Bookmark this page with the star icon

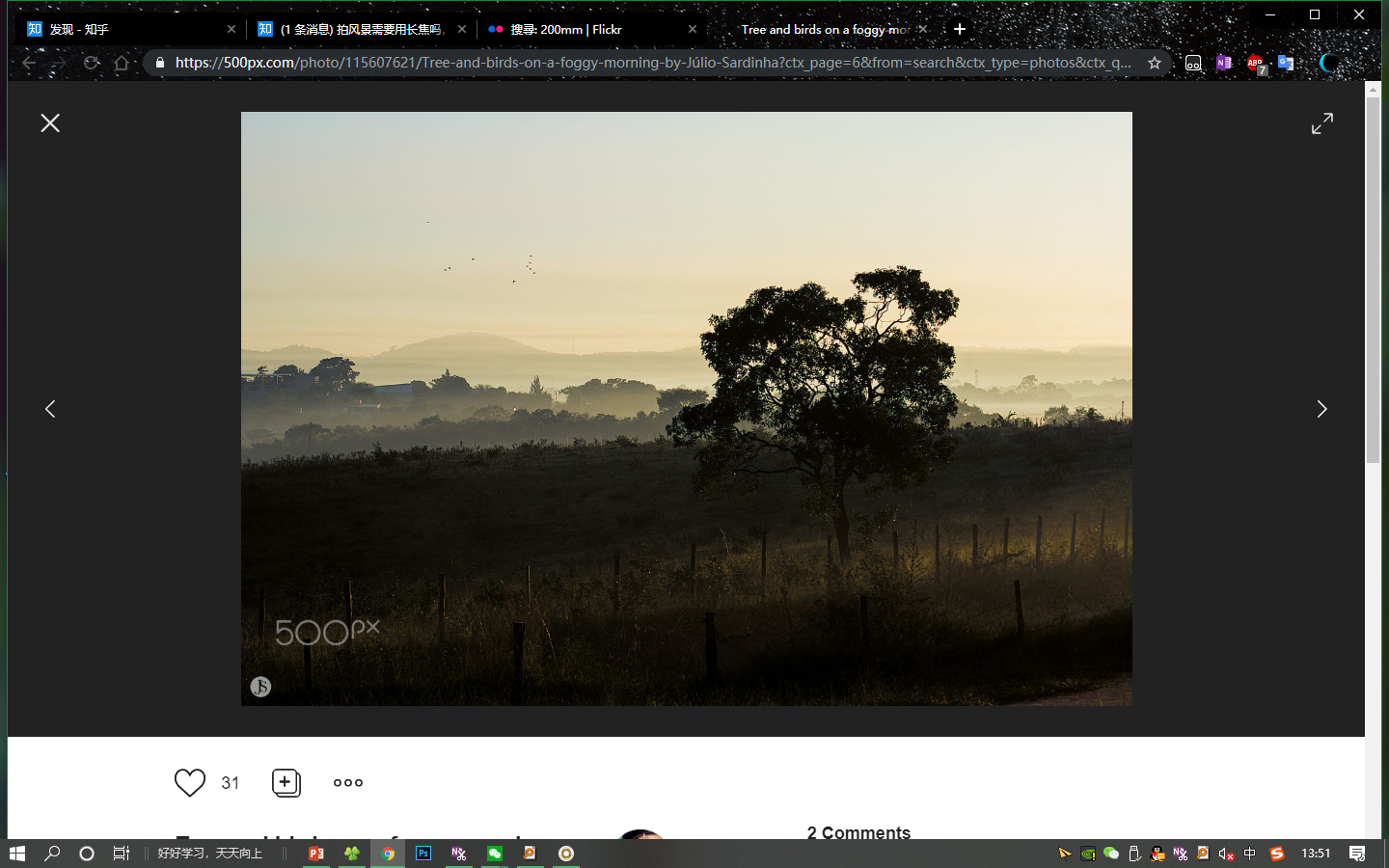pyautogui.click(x=1155, y=63)
